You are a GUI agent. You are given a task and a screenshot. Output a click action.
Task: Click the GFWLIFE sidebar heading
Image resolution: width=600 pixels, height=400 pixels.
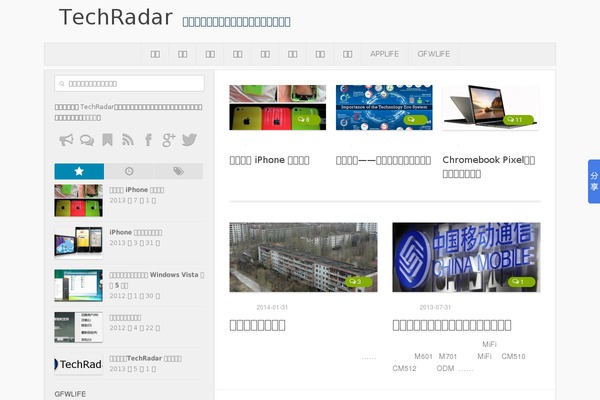point(70,394)
